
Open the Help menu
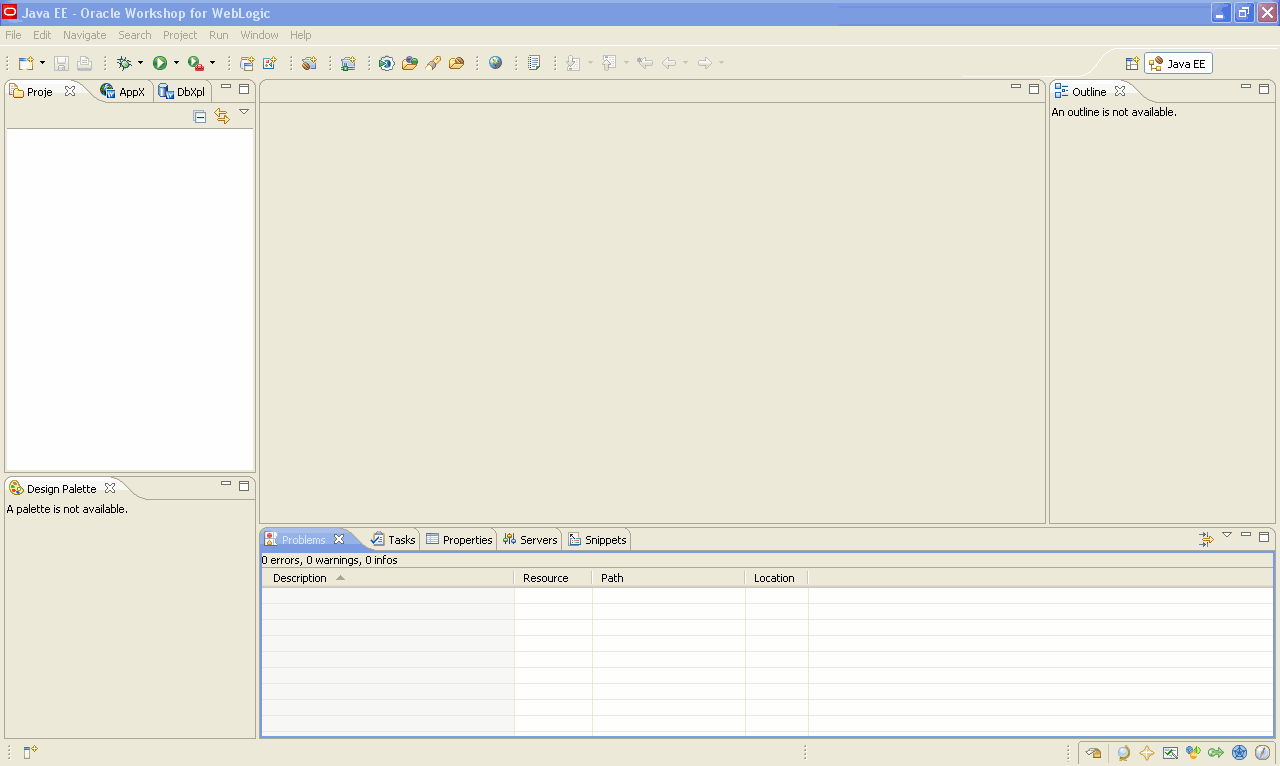coord(301,35)
